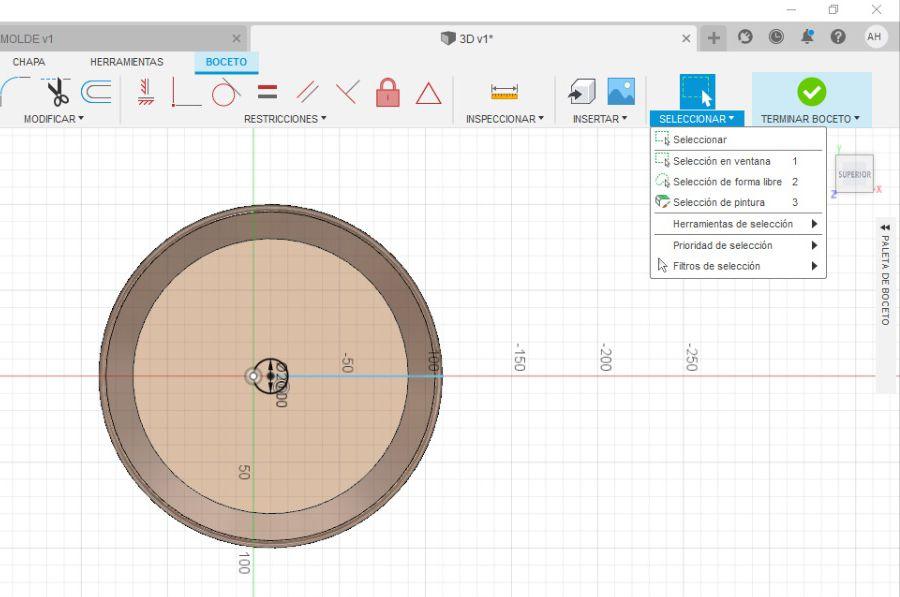Select the Trim scissors tool

pyautogui.click(x=57, y=92)
